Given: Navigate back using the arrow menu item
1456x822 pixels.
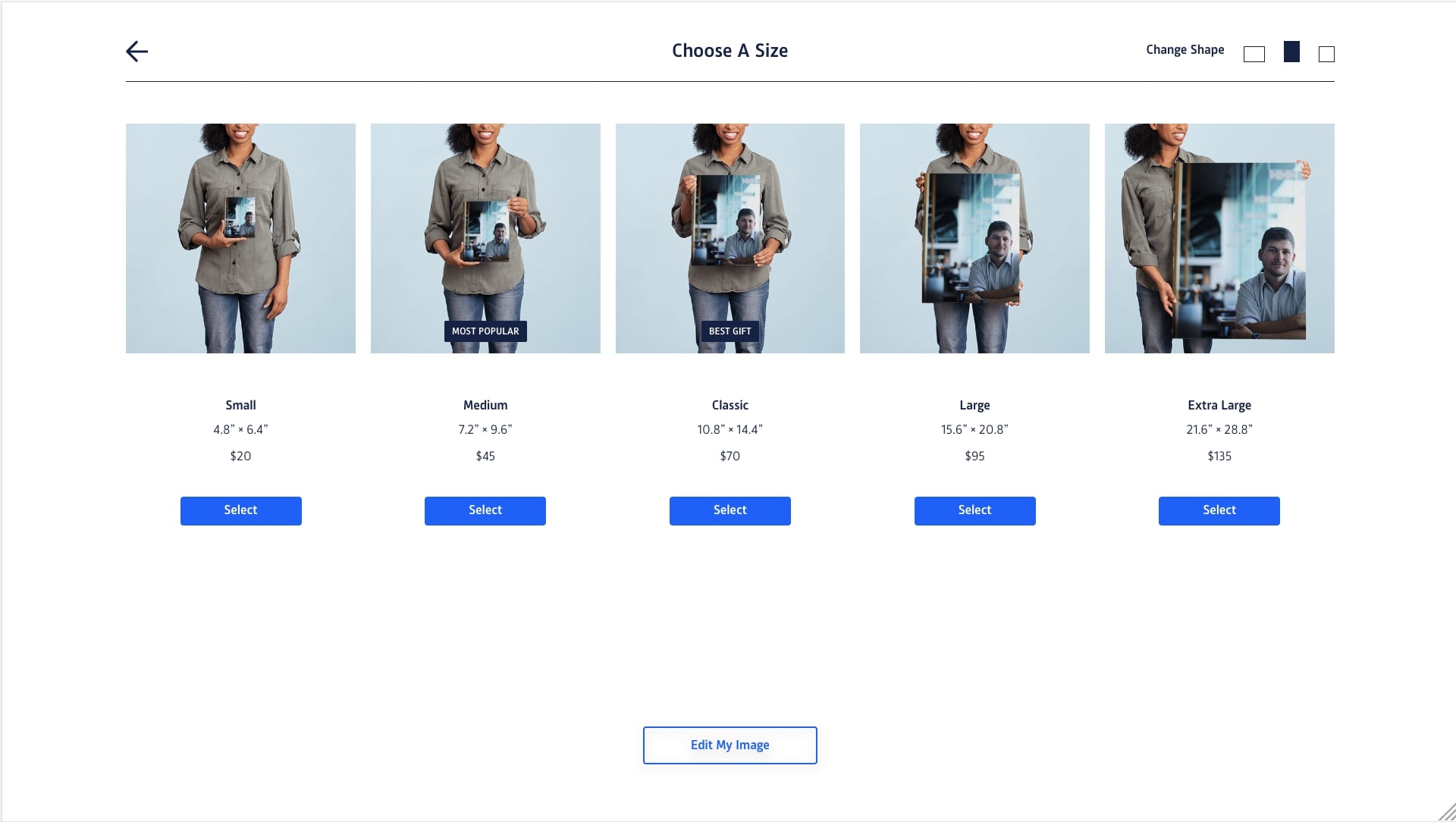Looking at the screenshot, I should (x=136, y=51).
